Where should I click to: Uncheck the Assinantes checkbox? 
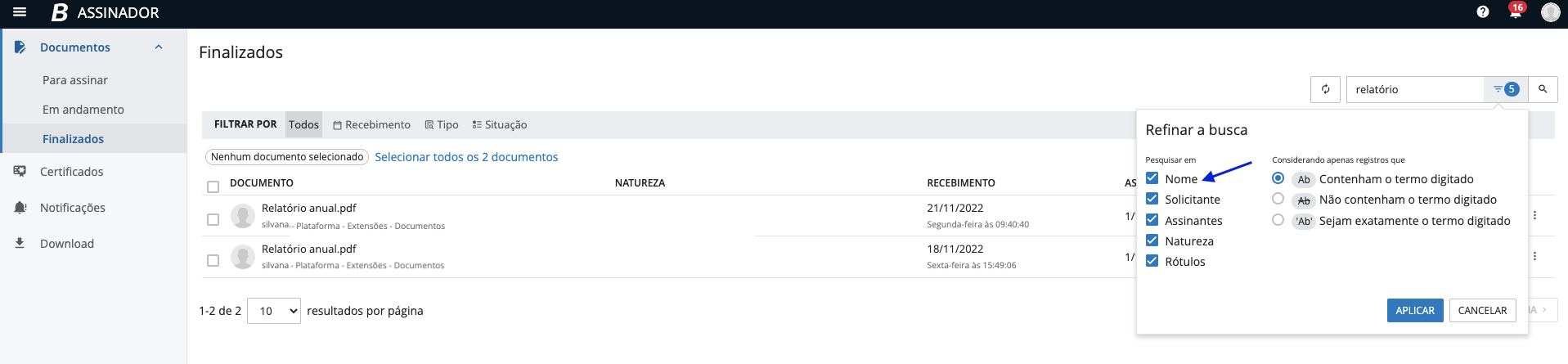pyautogui.click(x=1152, y=220)
